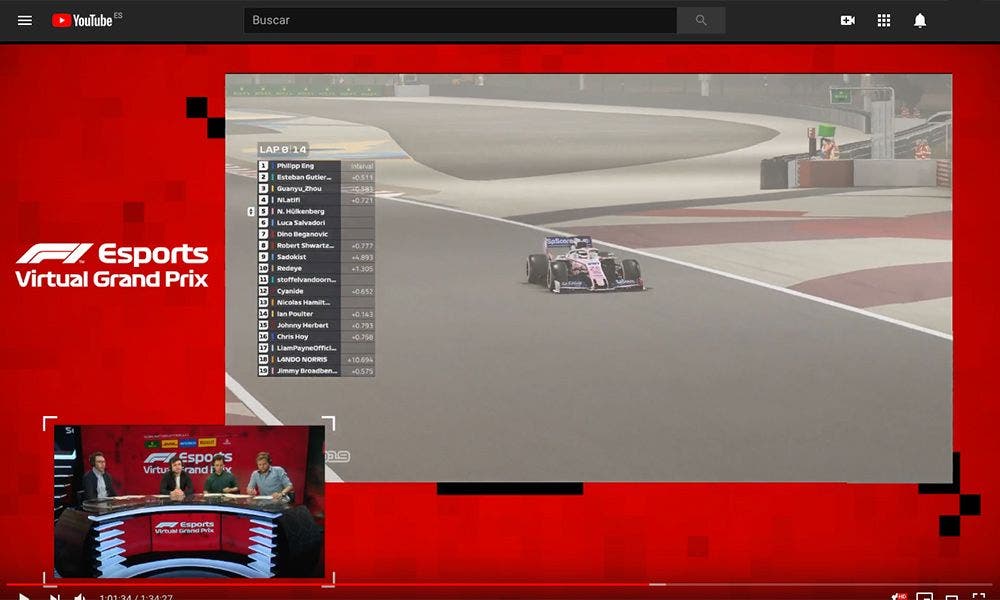Click the position arrows beside N. Hülkenberg
Screen dimensions: 1000x600
pos(251,212)
